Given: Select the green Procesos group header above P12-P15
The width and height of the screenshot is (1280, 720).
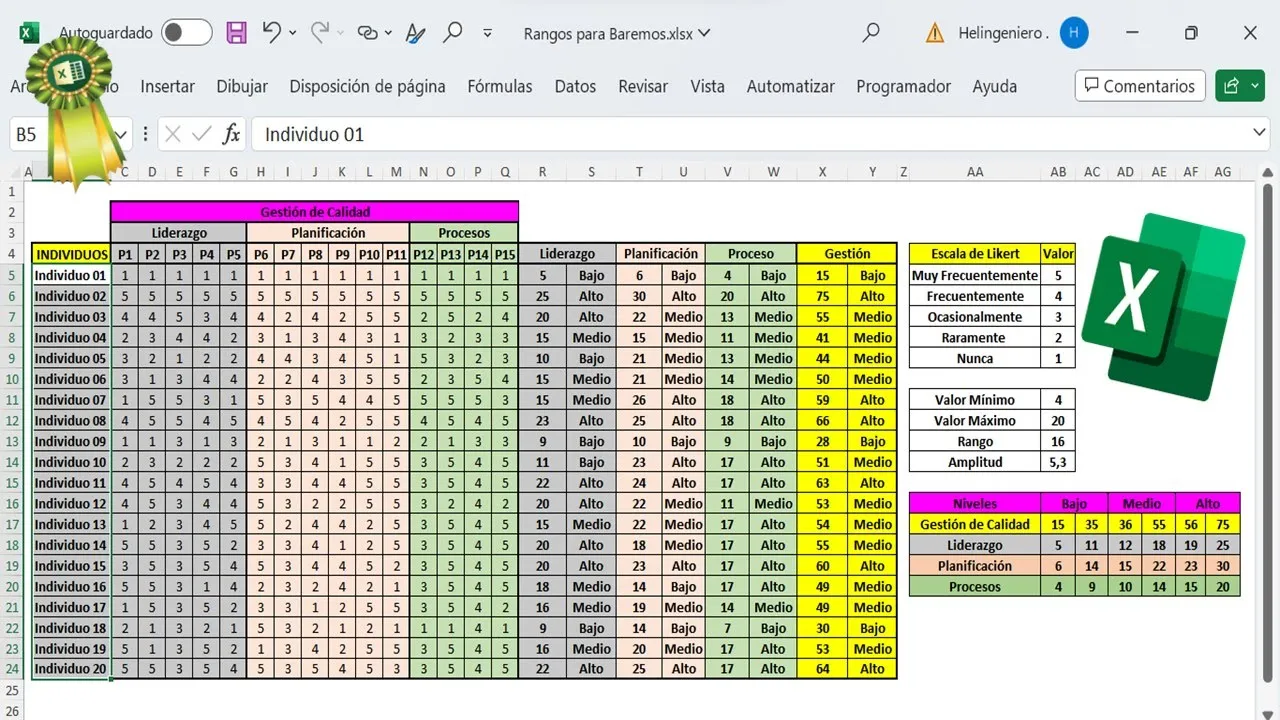Looking at the screenshot, I should coord(464,233).
